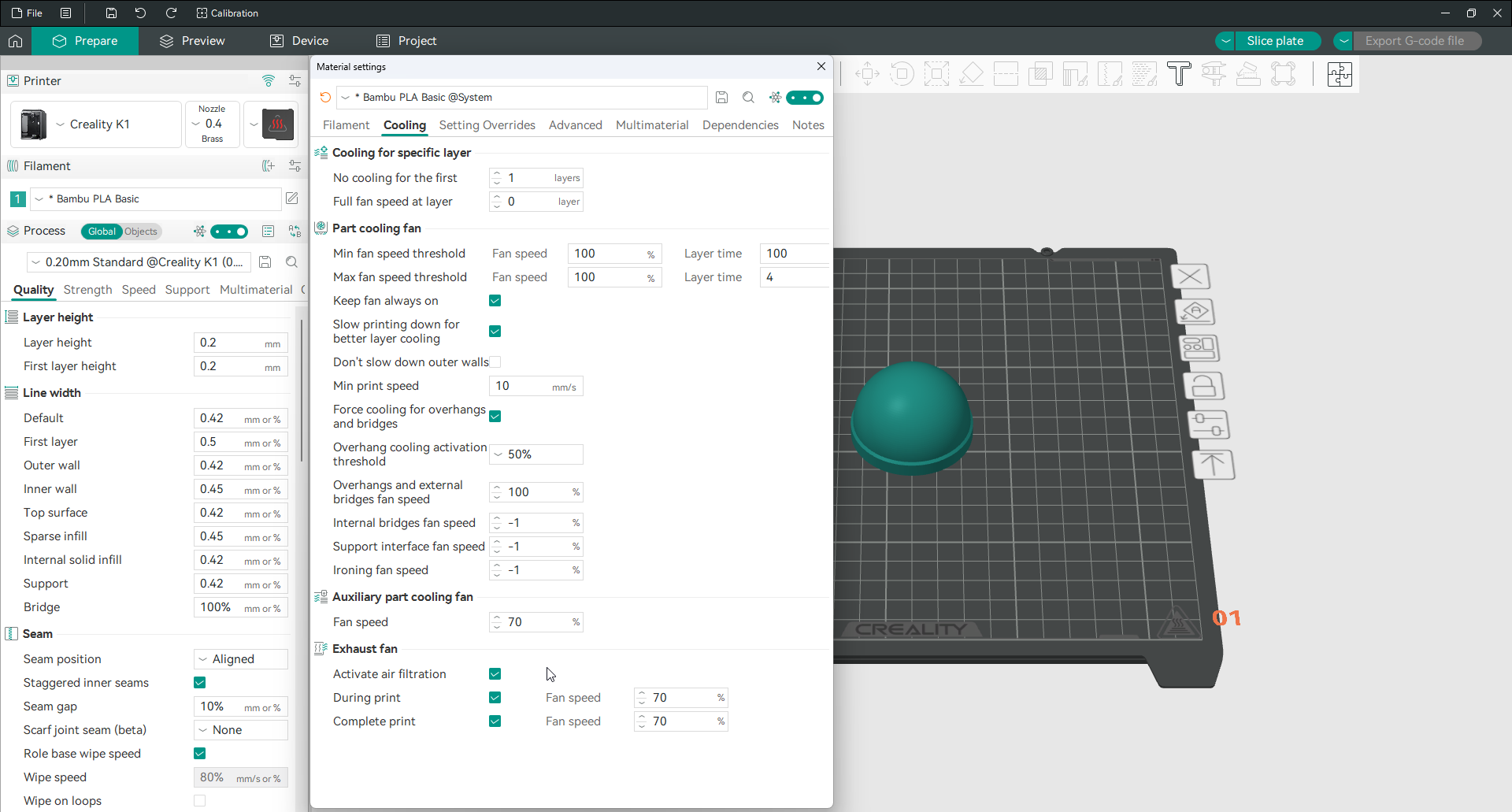Select the Support painting tool
The height and width of the screenshot is (812, 1512).
pyautogui.click(x=1075, y=75)
